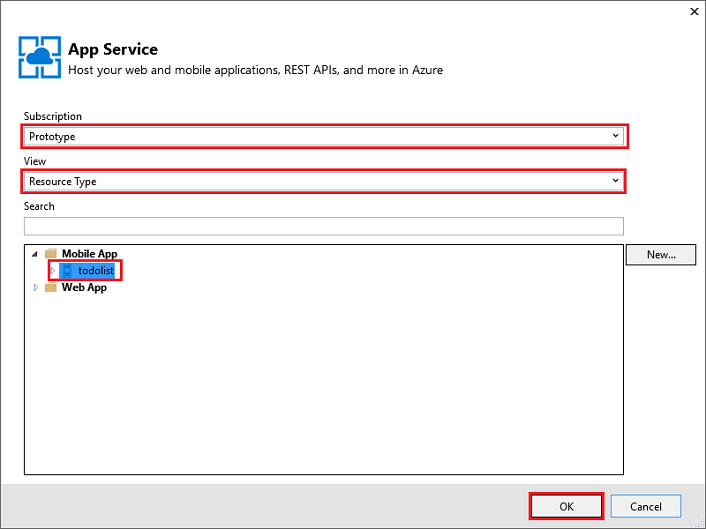Select the Web App label in tree

pyautogui.click(x=84, y=288)
